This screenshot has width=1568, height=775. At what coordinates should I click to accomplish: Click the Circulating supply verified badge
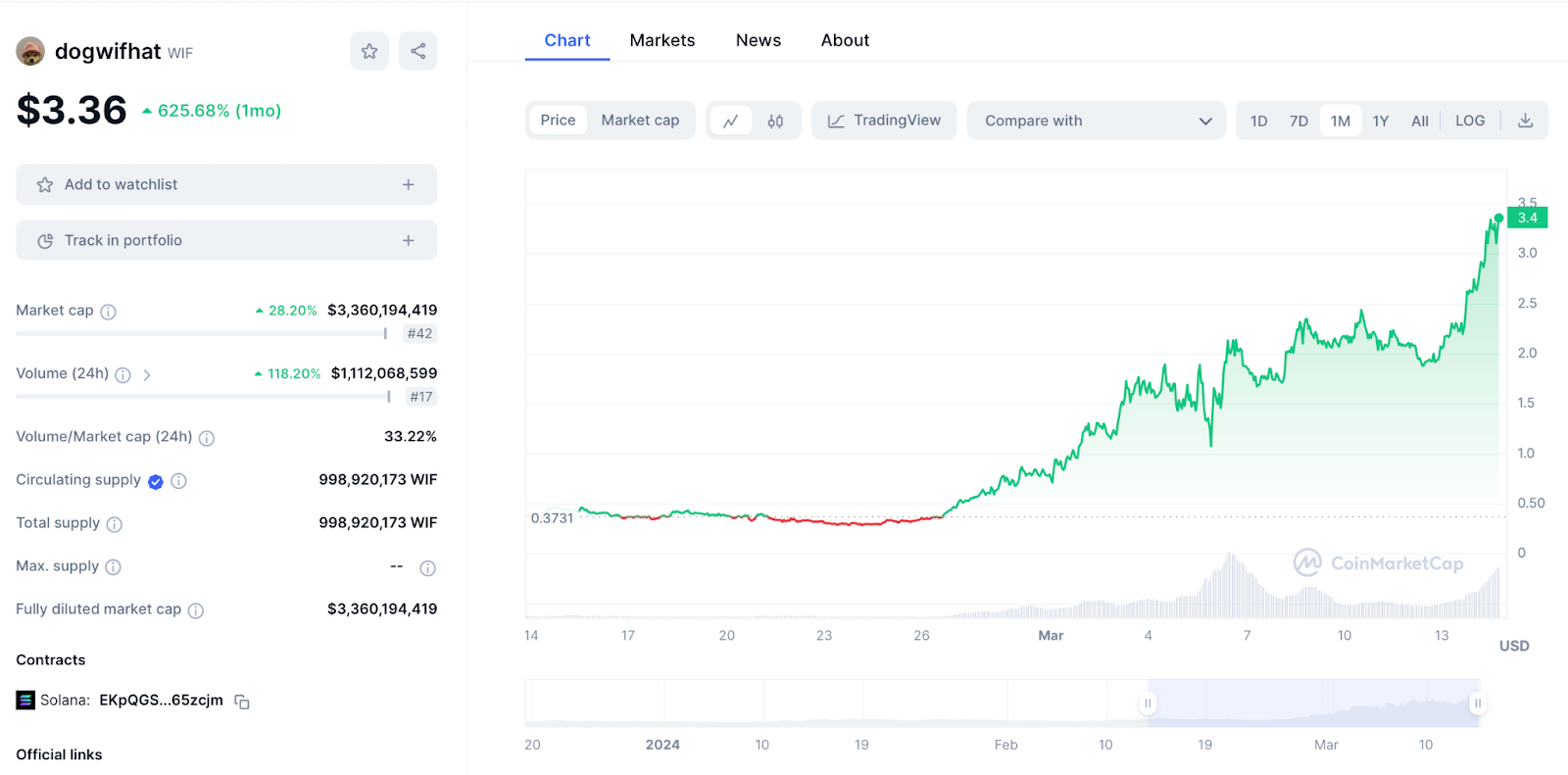coord(156,481)
